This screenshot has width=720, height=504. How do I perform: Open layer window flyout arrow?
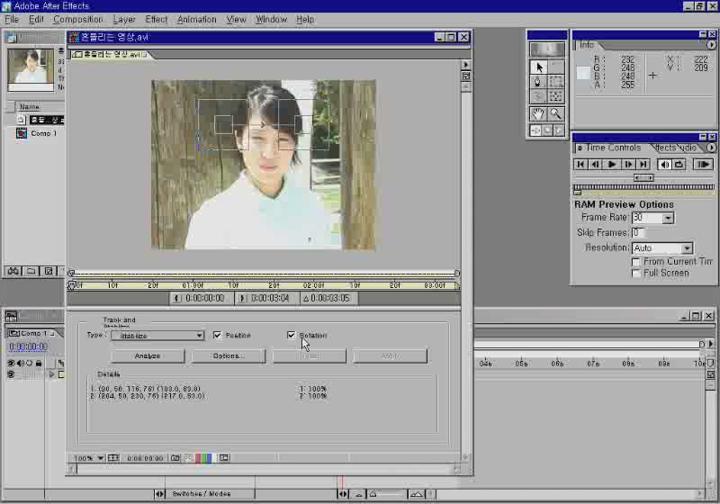466,65
